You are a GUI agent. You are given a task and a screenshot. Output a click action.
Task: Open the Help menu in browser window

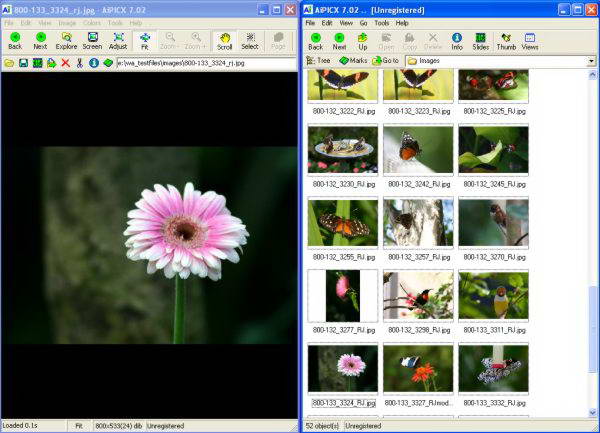point(402,23)
